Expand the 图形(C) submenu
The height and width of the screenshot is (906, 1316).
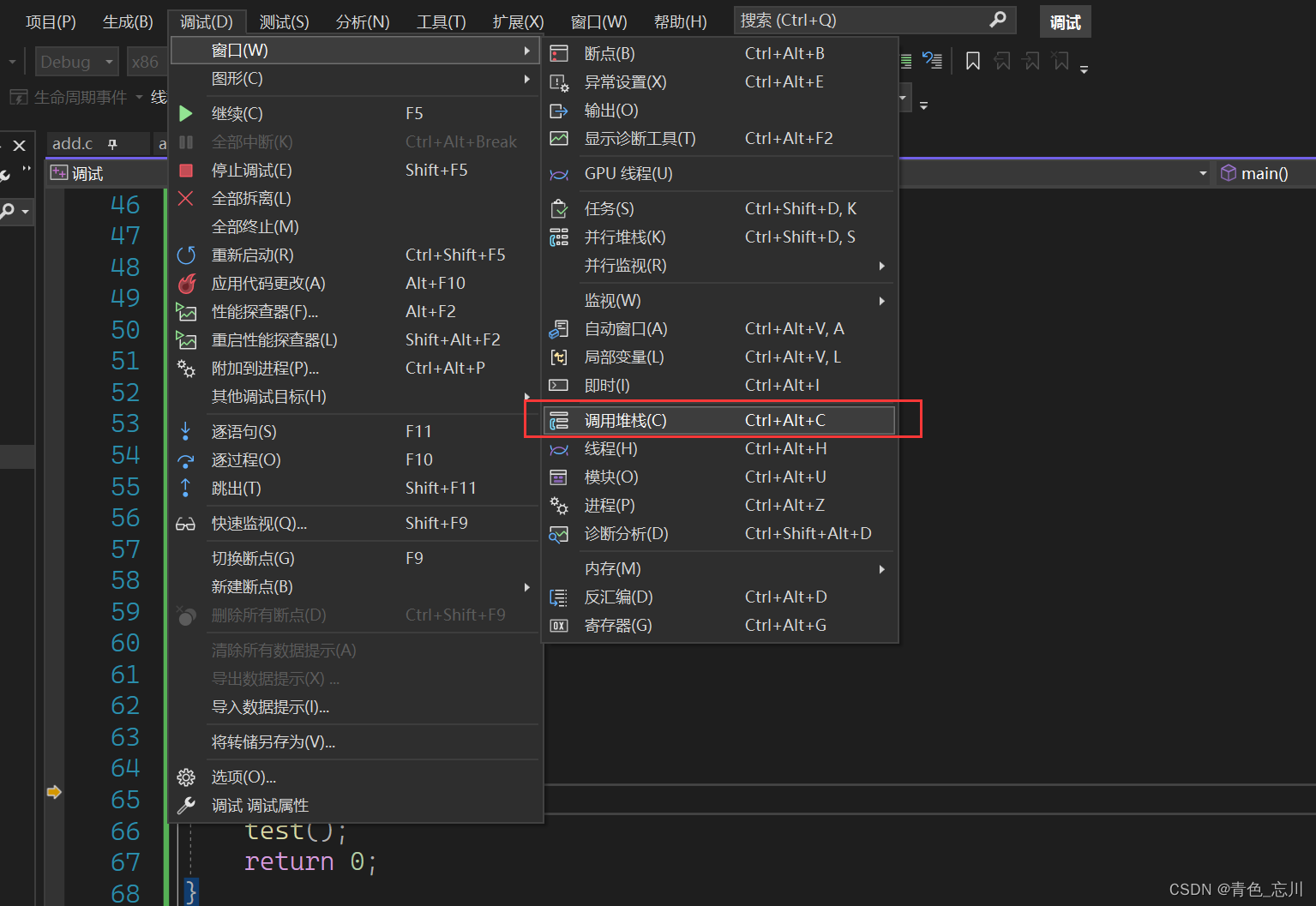tap(526, 79)
